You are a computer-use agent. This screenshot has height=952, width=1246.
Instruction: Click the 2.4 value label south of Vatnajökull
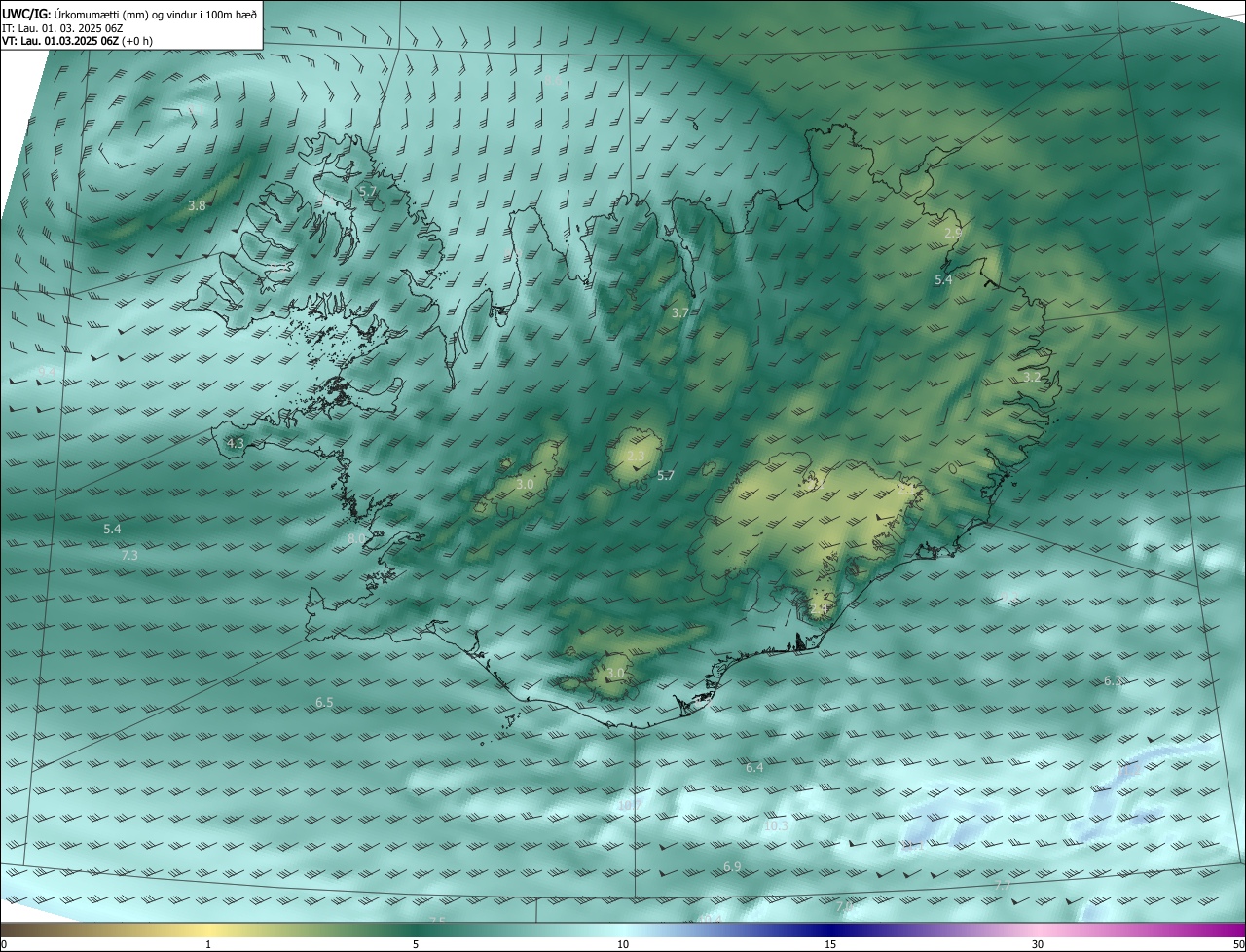819,608
